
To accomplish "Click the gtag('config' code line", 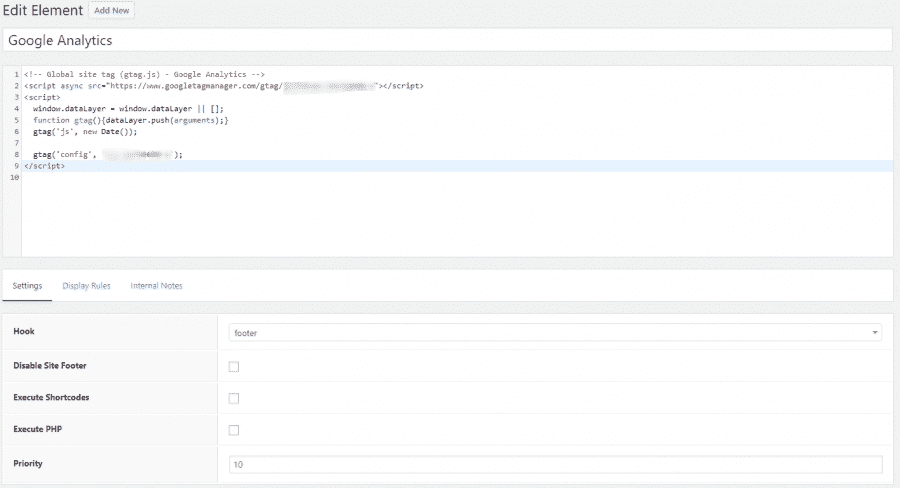I will [x=107, y=154].
